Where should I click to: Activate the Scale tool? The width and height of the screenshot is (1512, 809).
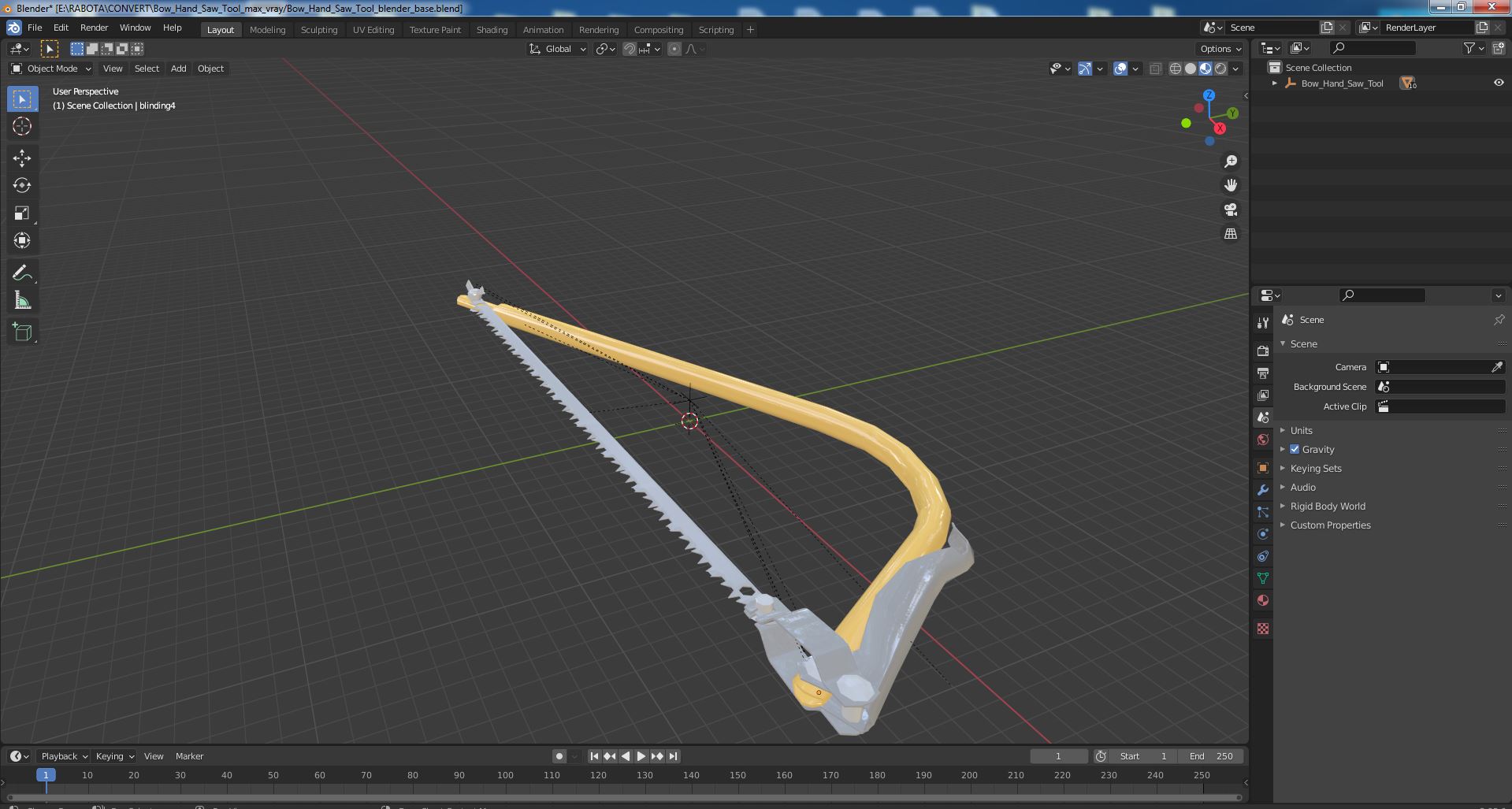(x=22, y=213)
